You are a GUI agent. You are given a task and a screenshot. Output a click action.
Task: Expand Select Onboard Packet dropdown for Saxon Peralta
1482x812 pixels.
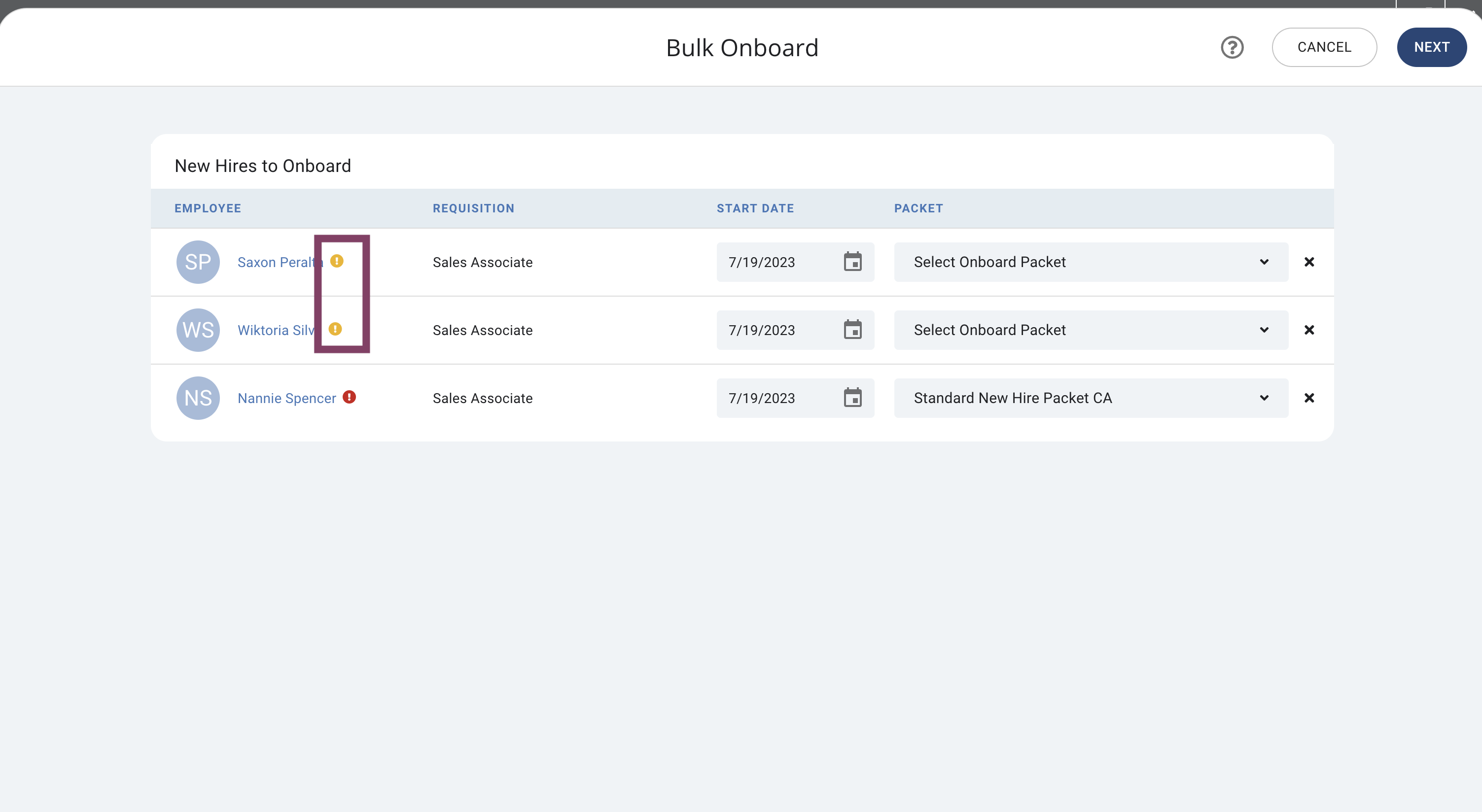pos(1091,262)
